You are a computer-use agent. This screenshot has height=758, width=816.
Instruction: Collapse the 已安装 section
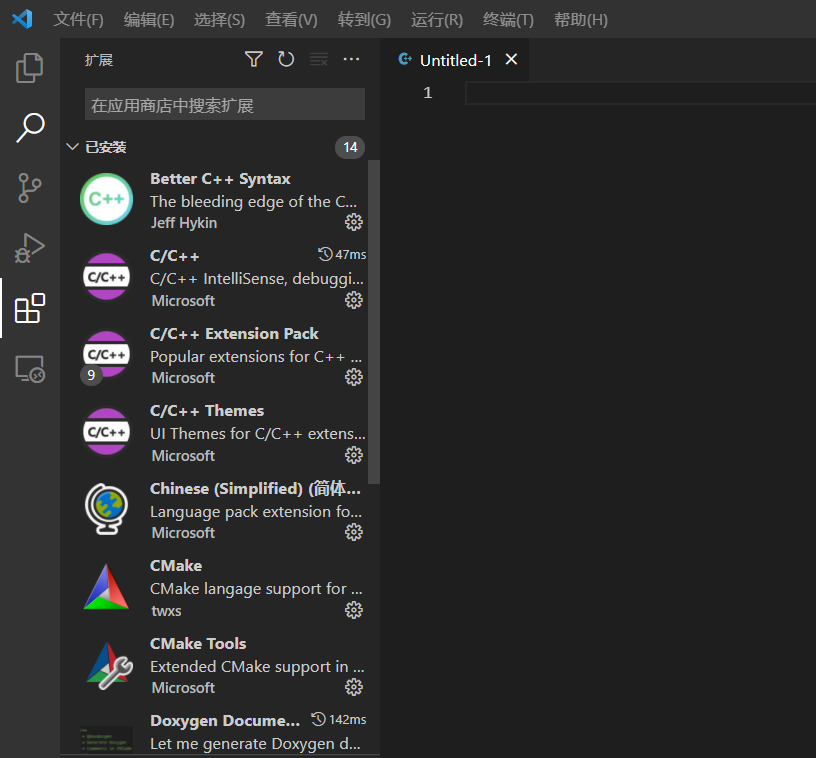point(72,147)
